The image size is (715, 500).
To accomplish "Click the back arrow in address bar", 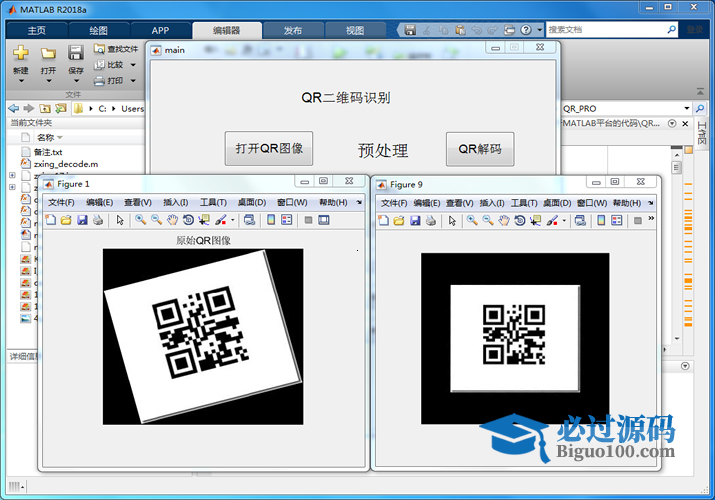I will (x=14, y=108).
